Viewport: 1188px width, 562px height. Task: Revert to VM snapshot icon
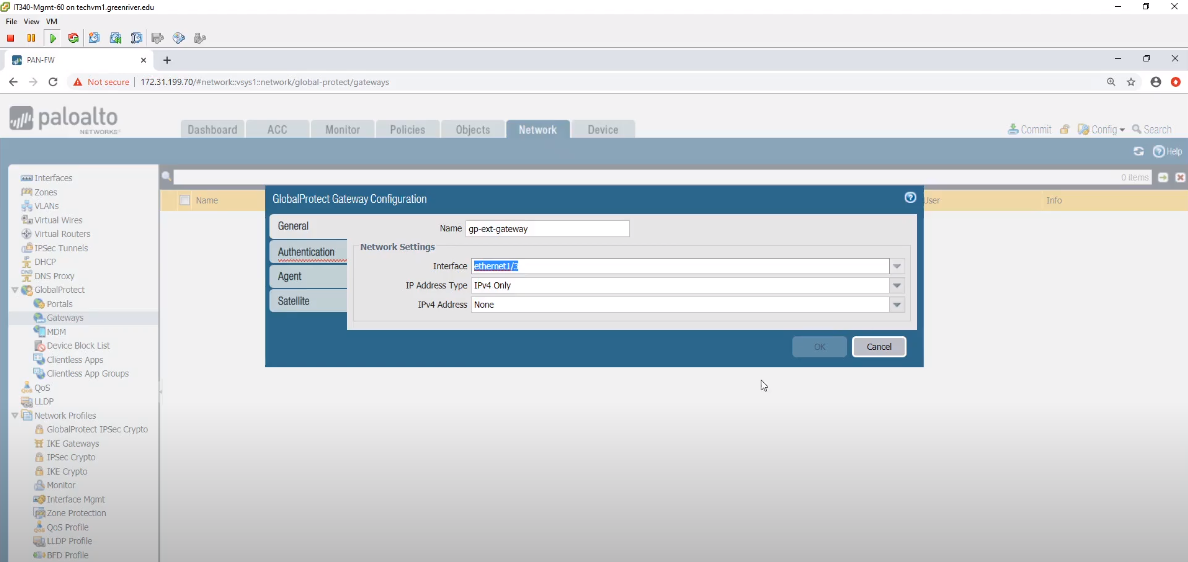[115, 38]
